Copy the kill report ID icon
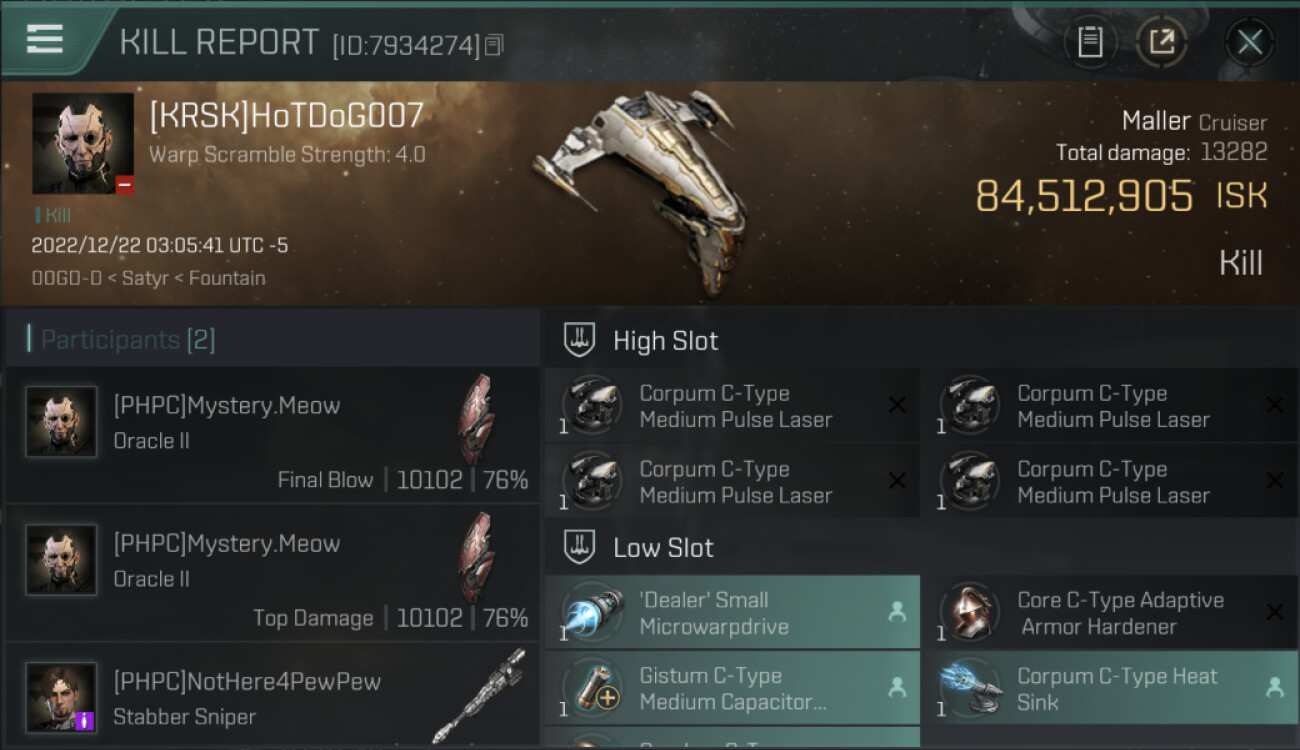This screenshot has height=750, width=1300. point(494,45)
